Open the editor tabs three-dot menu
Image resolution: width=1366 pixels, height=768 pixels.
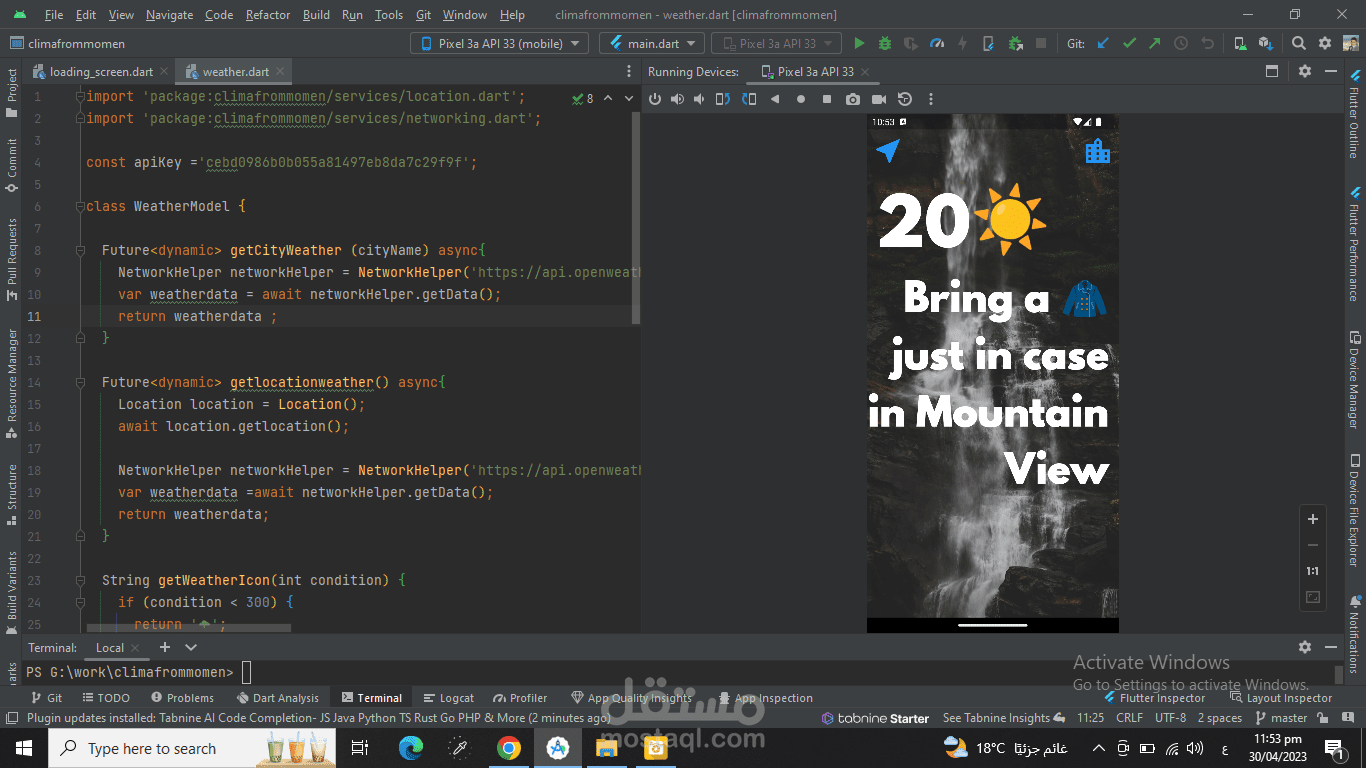[x=628, y=71]
